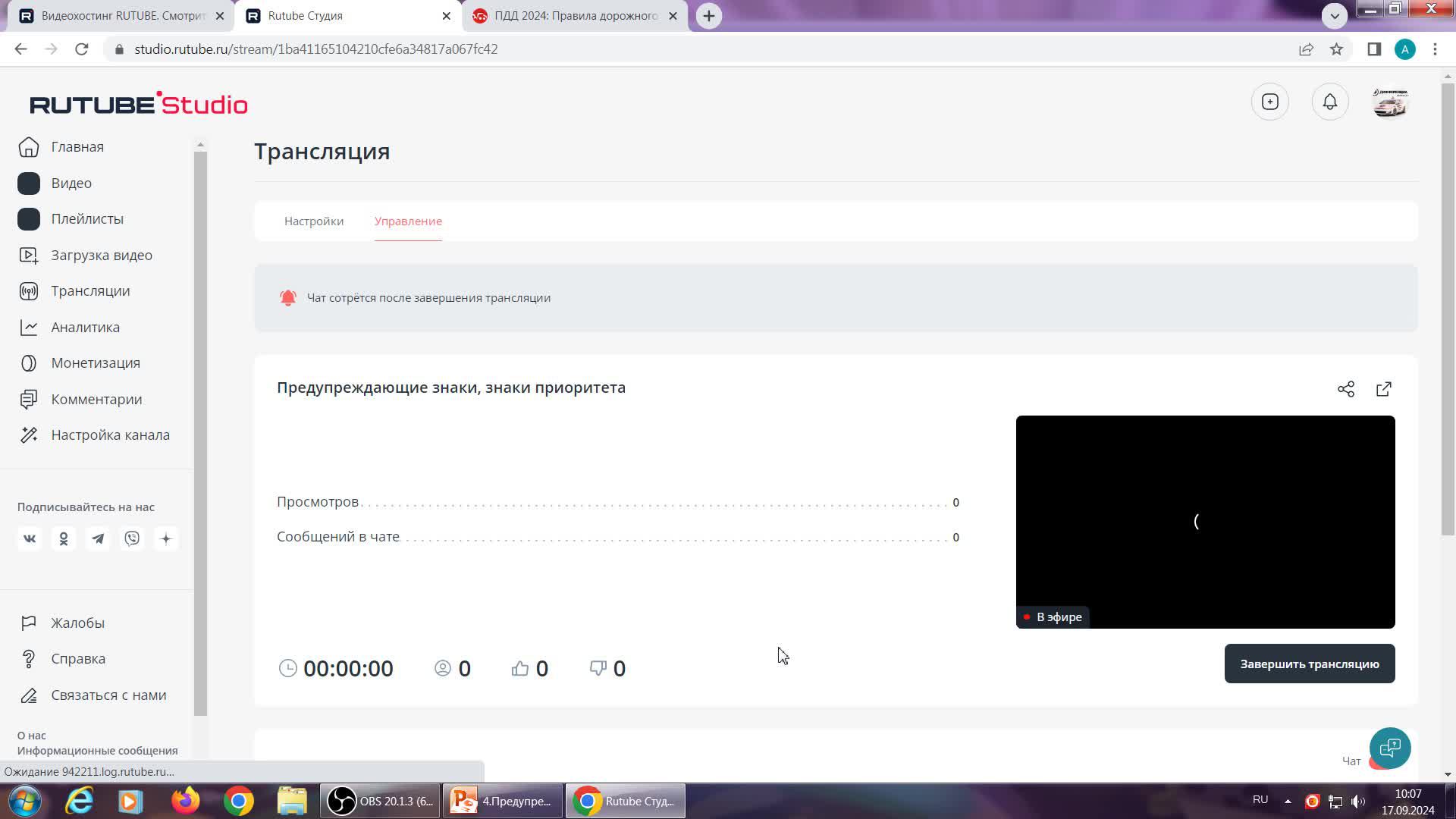Open the notifications bell

pos(1329,102)
